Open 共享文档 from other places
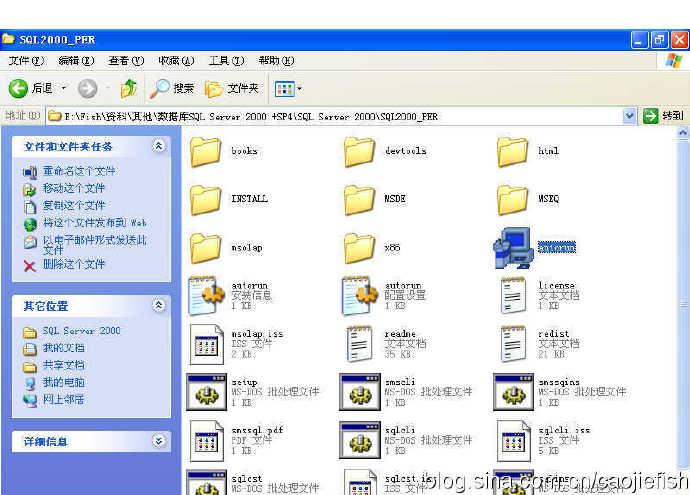This screenshot has width=690, height=495. click(x=63, y=365)
